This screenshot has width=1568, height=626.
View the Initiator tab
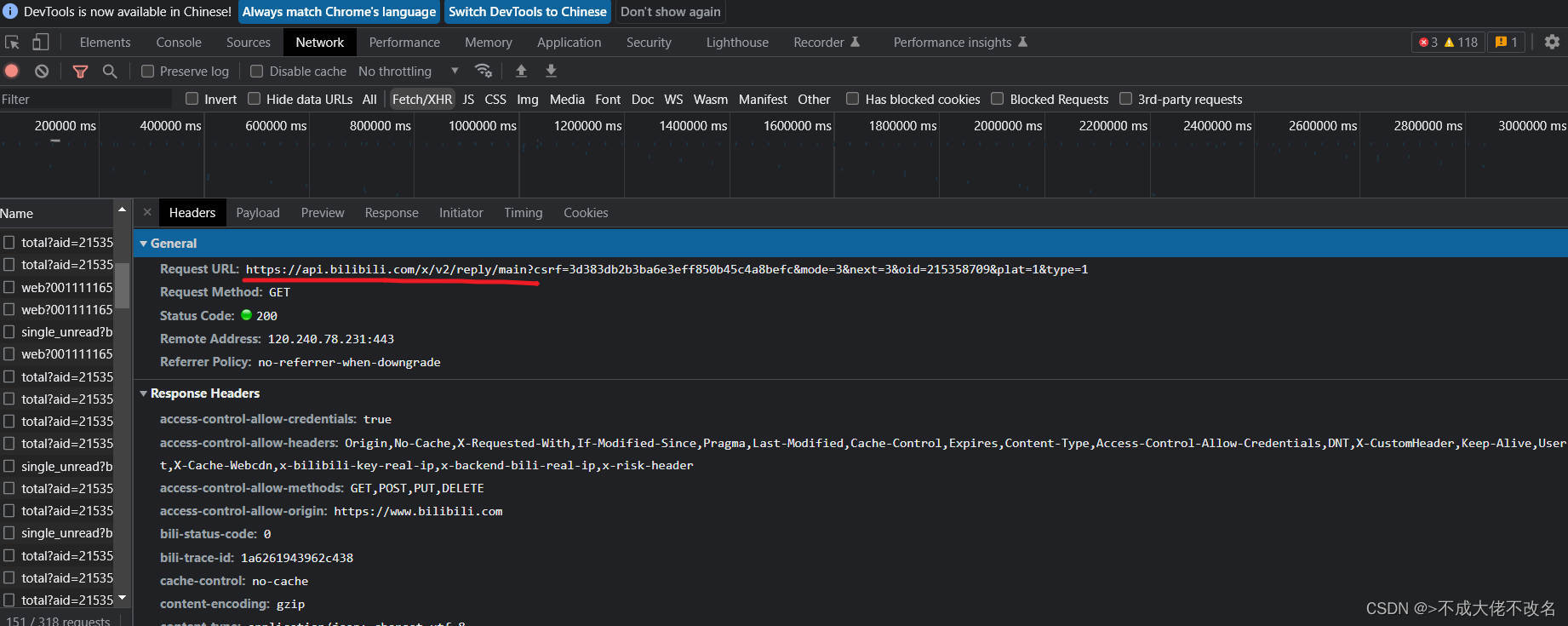461,213
